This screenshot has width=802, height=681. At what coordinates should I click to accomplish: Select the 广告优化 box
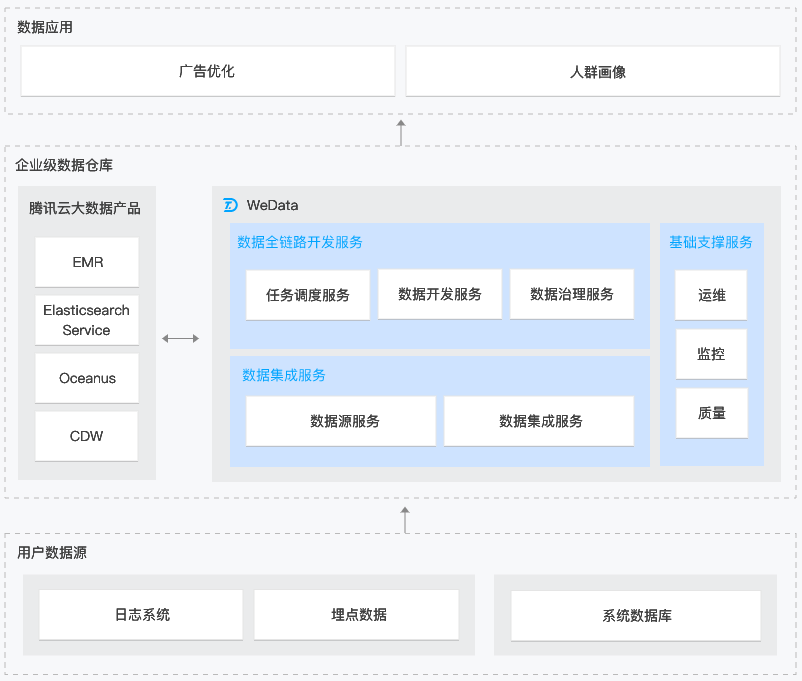point(208,71)
